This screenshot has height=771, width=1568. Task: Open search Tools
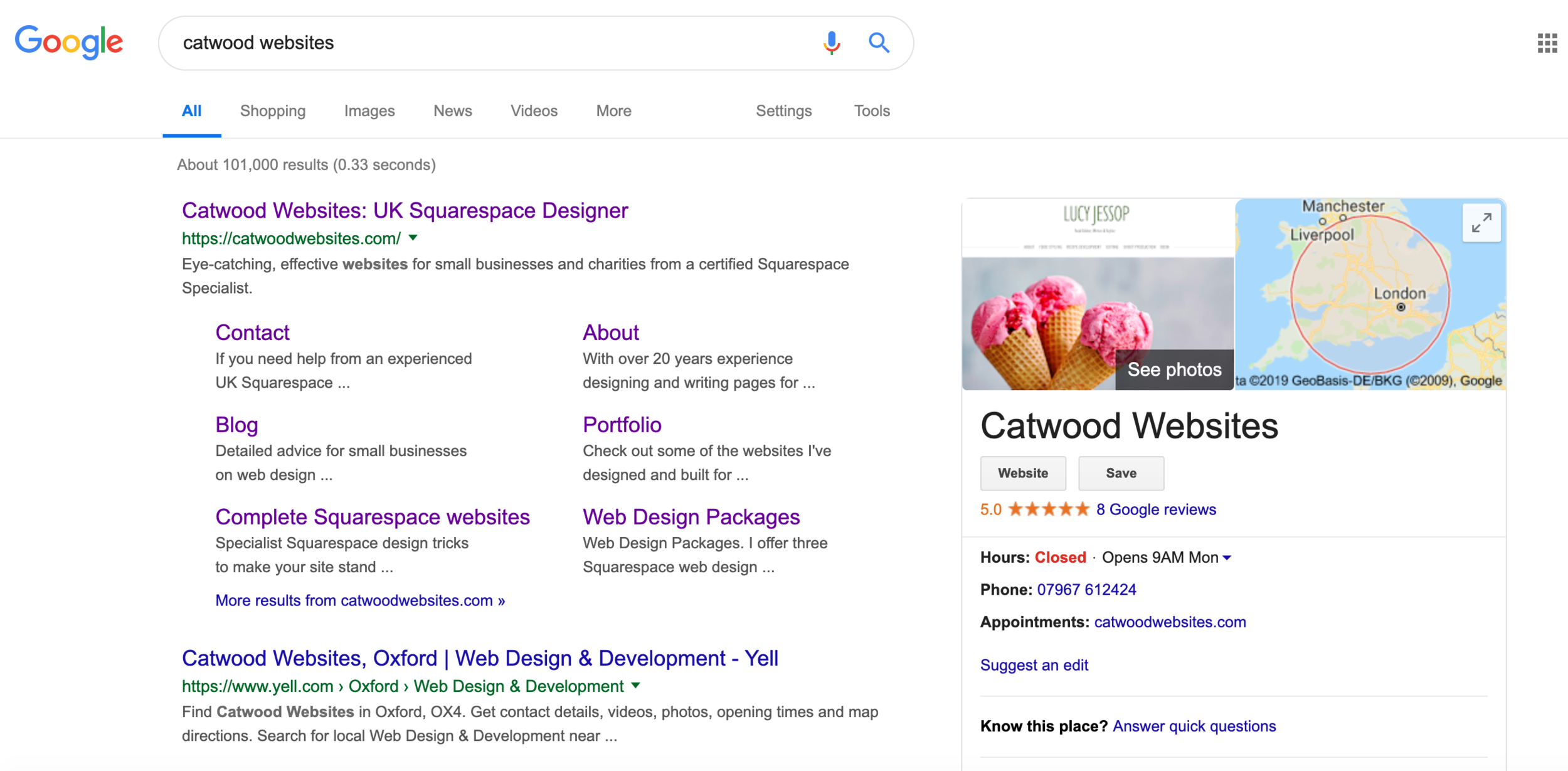(x=872, y=111)
